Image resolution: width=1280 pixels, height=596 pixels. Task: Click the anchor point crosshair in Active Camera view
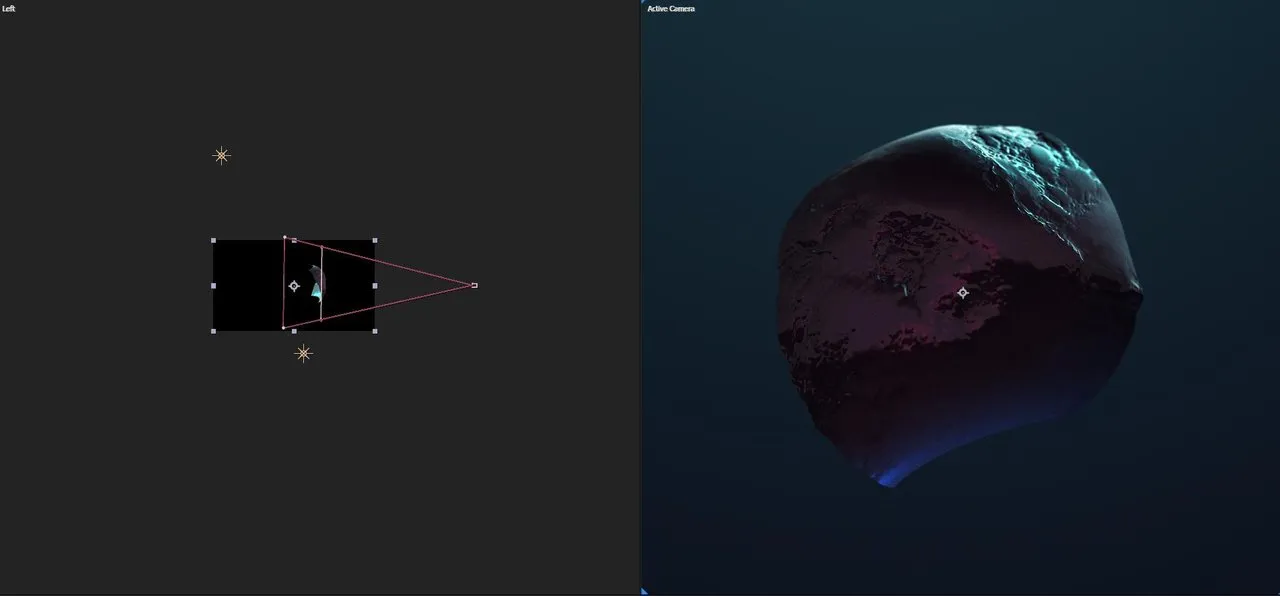pos(963,293)
